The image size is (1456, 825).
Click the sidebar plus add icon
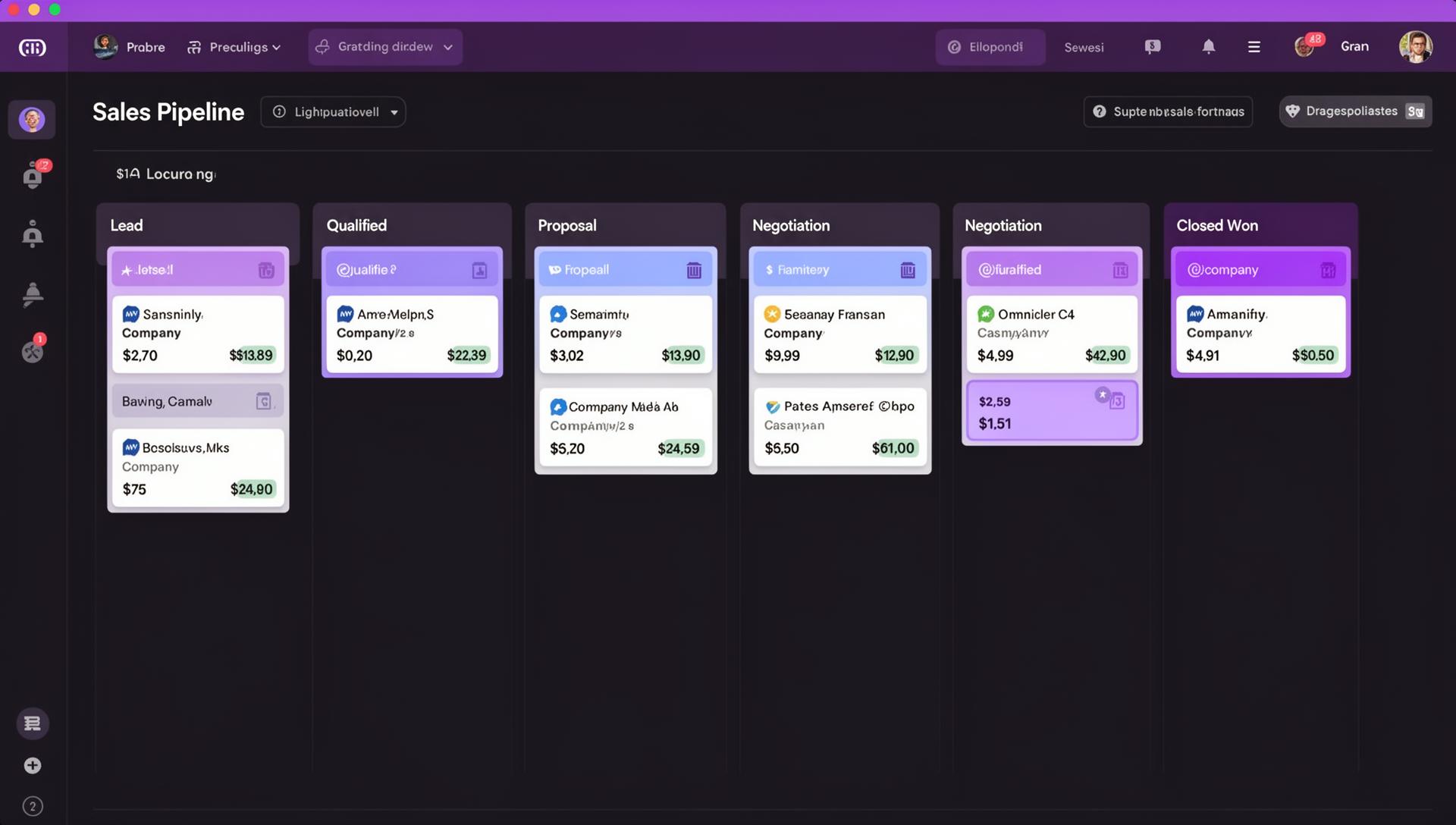33,766
